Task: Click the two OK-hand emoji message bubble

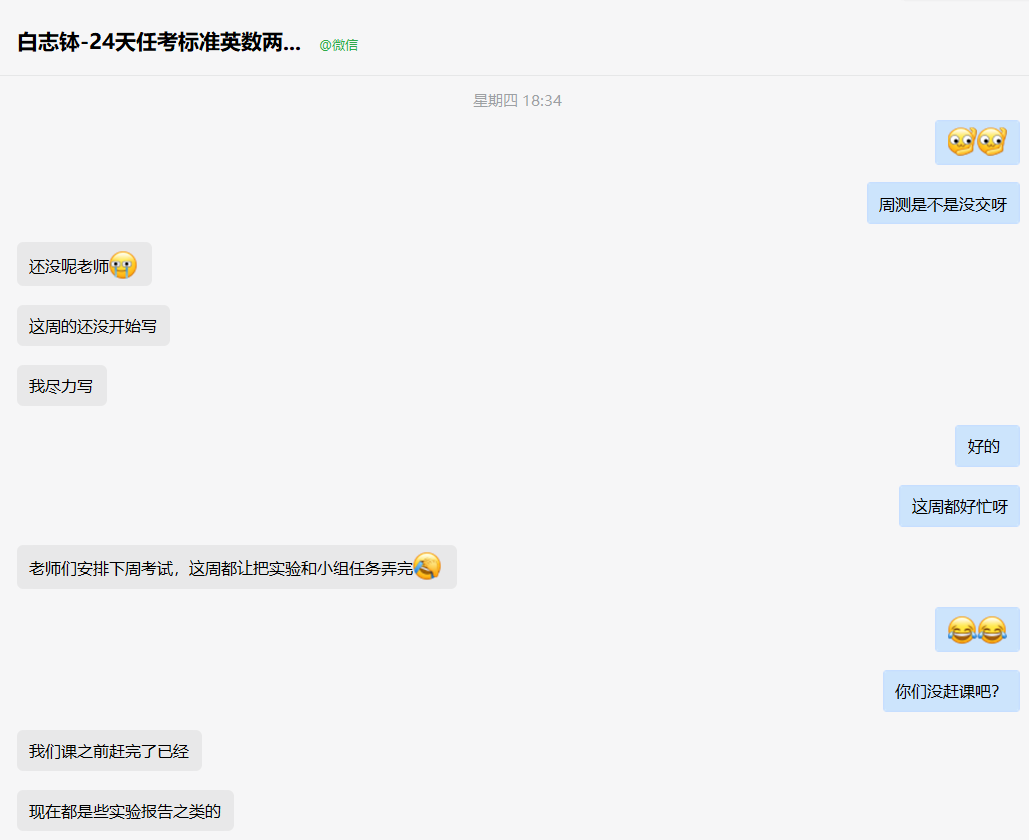Action: 977,142
